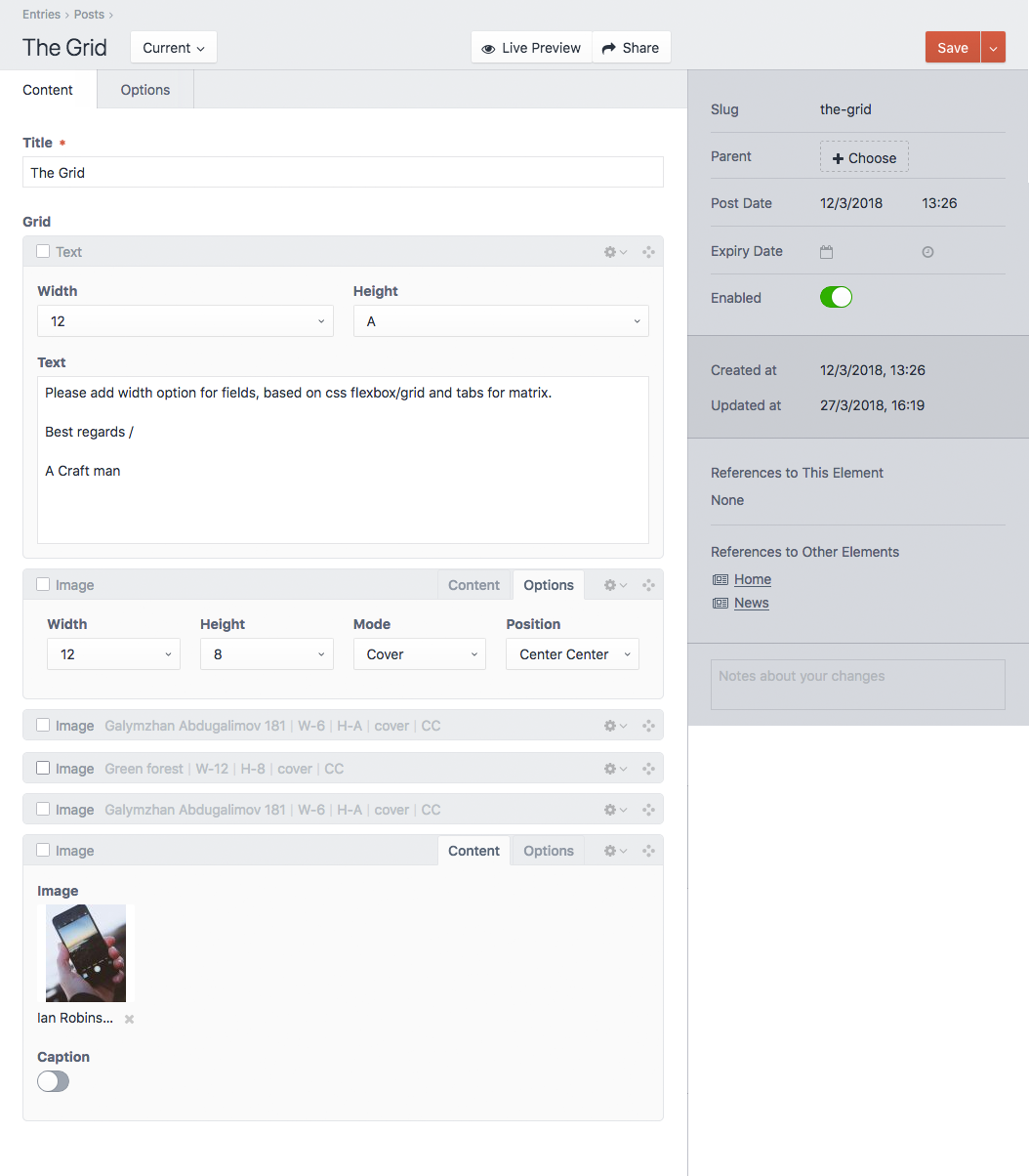Open the settings gear on the Text block
This screenshot has height=1176, width=1029.
[611, 251]
